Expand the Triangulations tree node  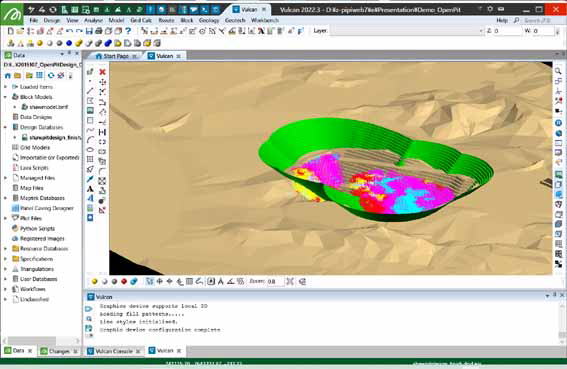click(5, 269)
